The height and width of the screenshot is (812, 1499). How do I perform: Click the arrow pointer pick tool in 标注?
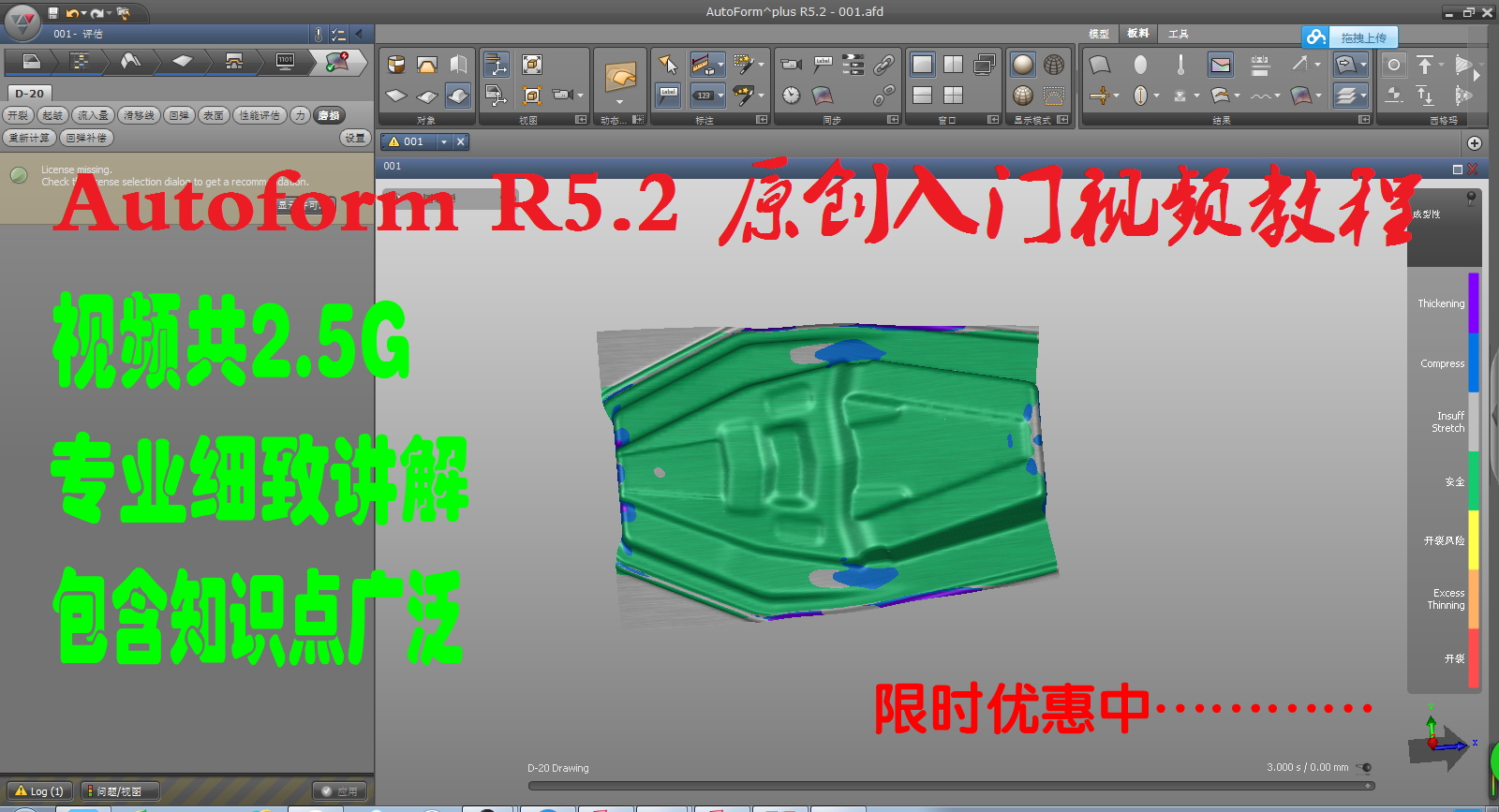point(668,65)
